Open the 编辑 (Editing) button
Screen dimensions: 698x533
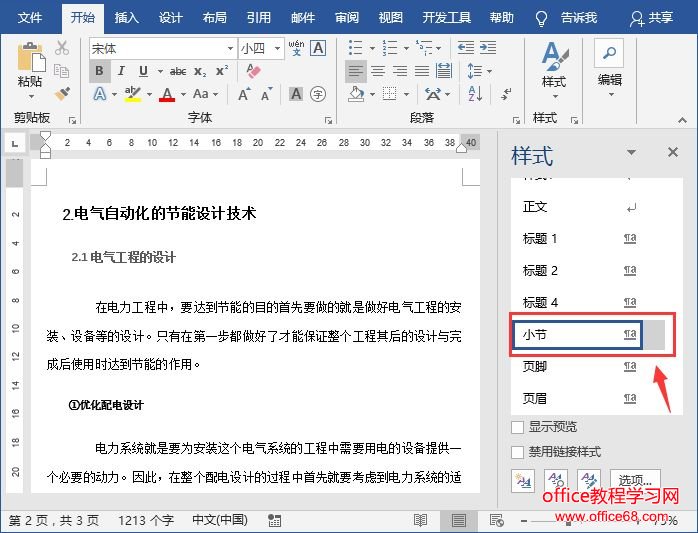pos(609,69)
